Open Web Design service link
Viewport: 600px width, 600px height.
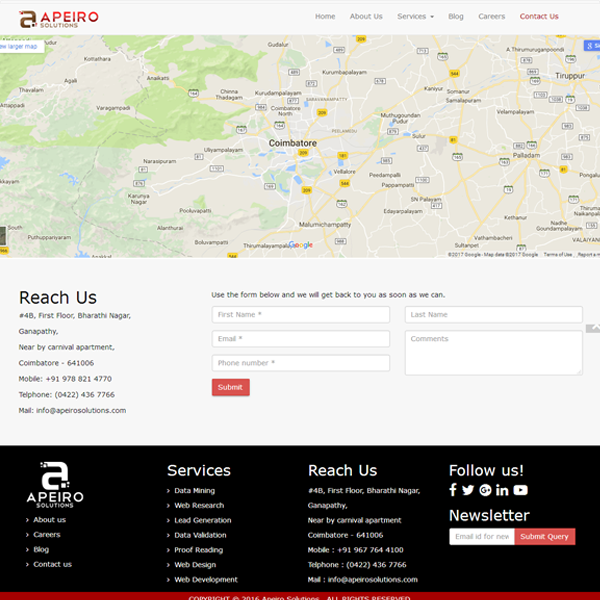point(195,565)
